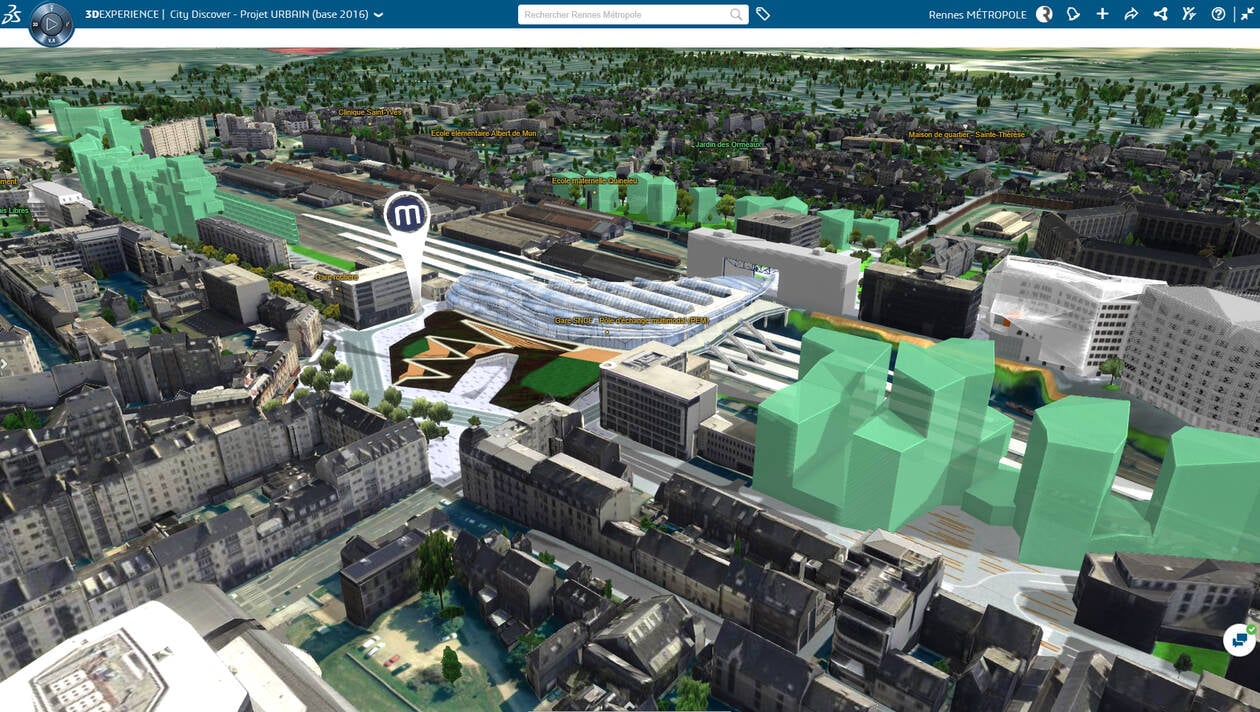The image size is (1260, 712).
Task: Open the notifications bell icon
Action: [x=1073, y=14]
